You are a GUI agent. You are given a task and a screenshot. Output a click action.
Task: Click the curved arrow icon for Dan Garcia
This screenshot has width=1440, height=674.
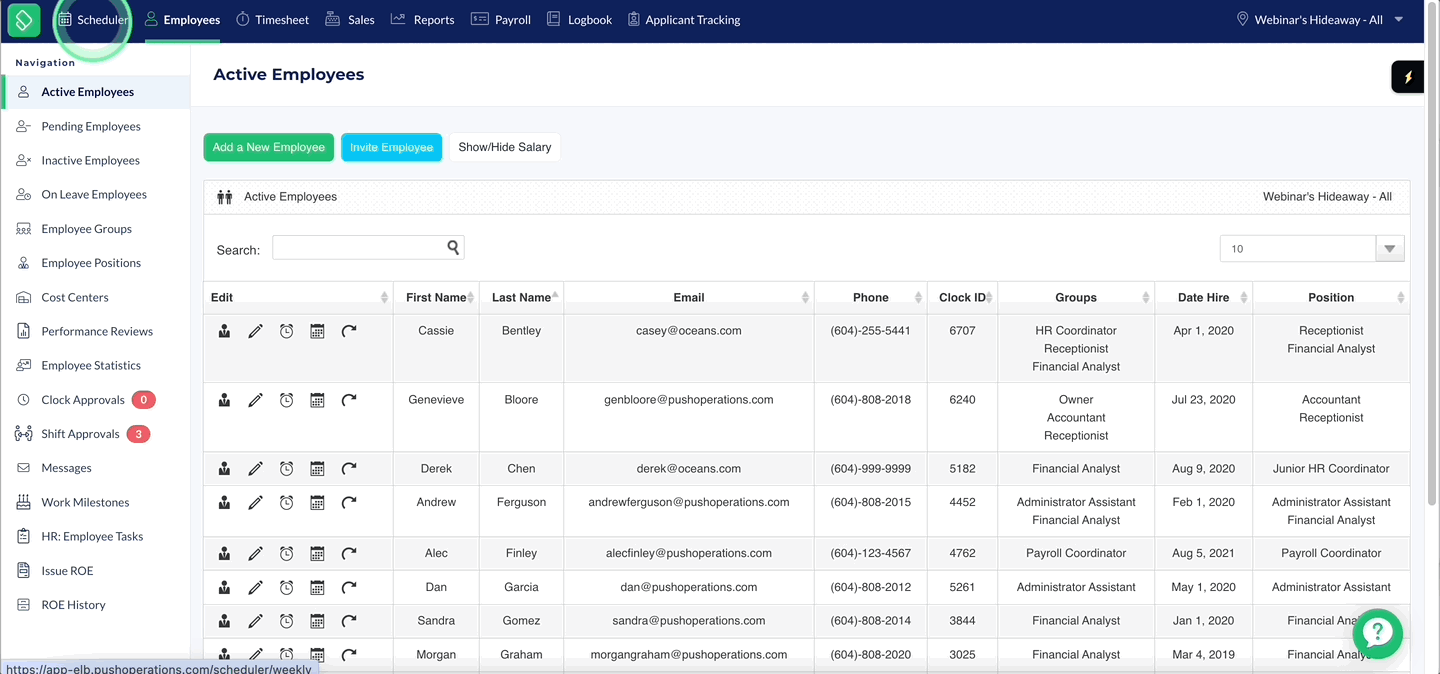349,588
